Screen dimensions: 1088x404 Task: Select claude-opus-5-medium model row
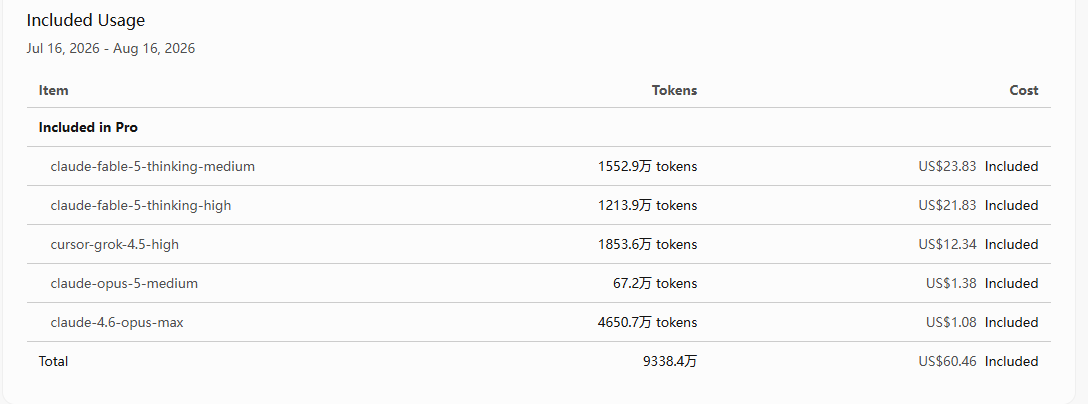click(538, 283)
